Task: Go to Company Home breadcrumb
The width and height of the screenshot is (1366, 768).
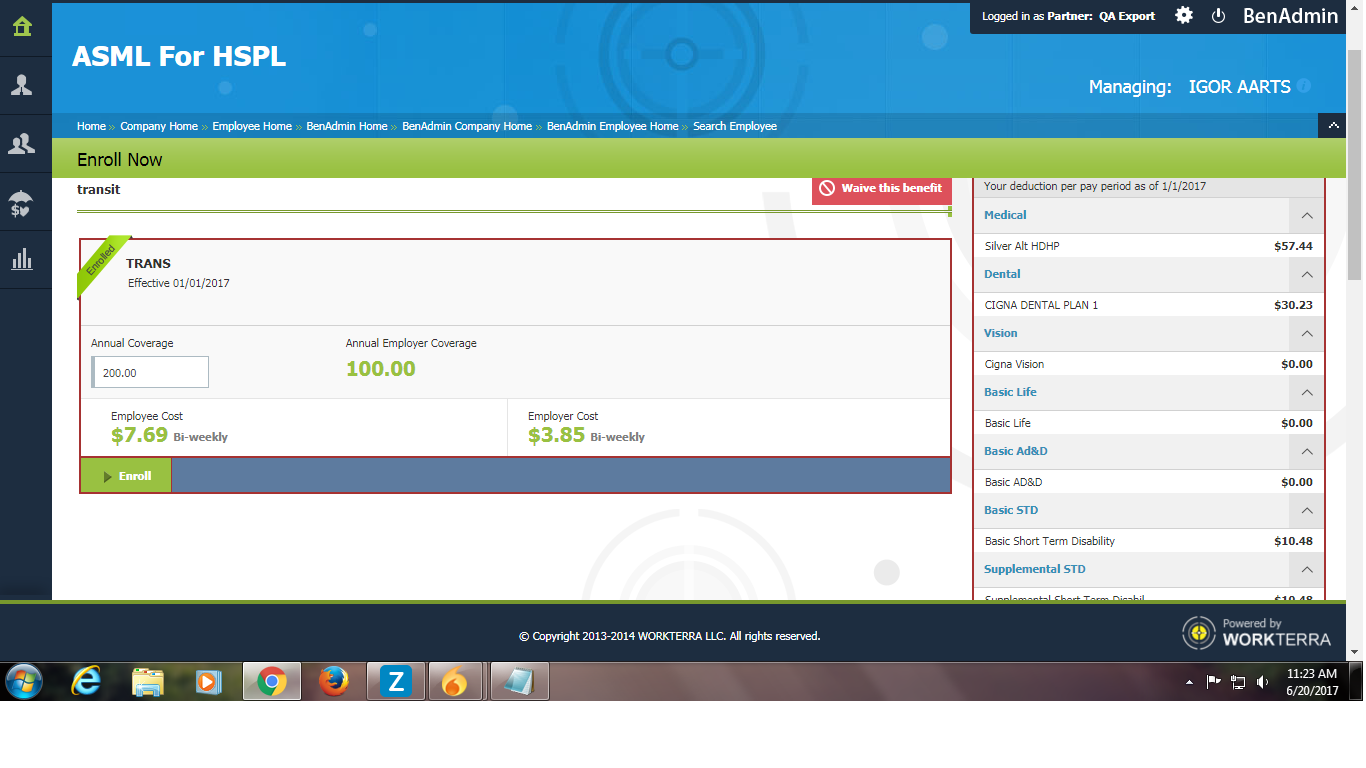Action: [159, 126]
